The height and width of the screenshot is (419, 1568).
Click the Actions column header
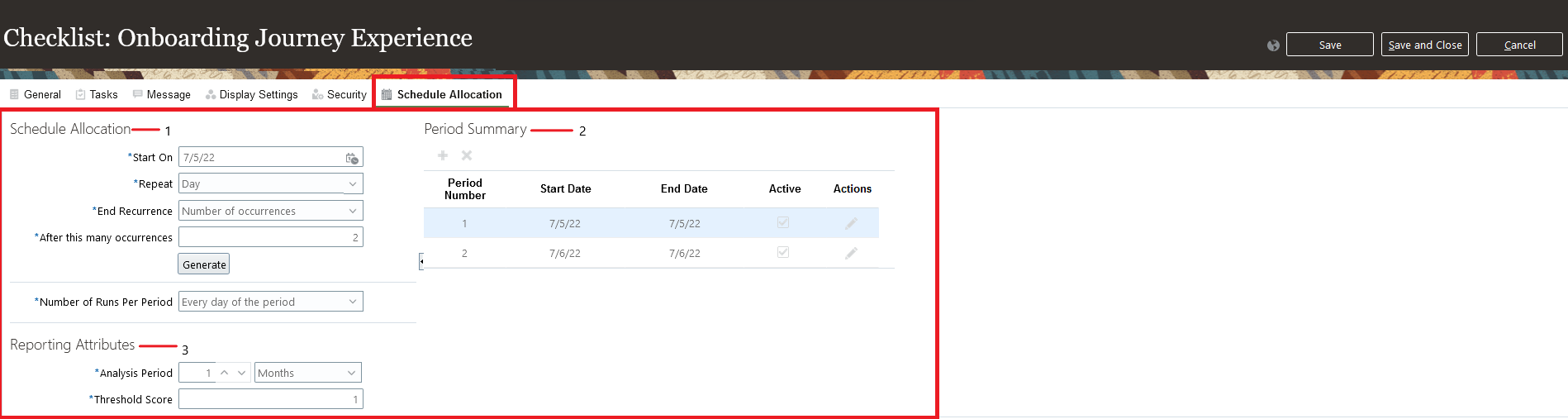click(853, 188)
